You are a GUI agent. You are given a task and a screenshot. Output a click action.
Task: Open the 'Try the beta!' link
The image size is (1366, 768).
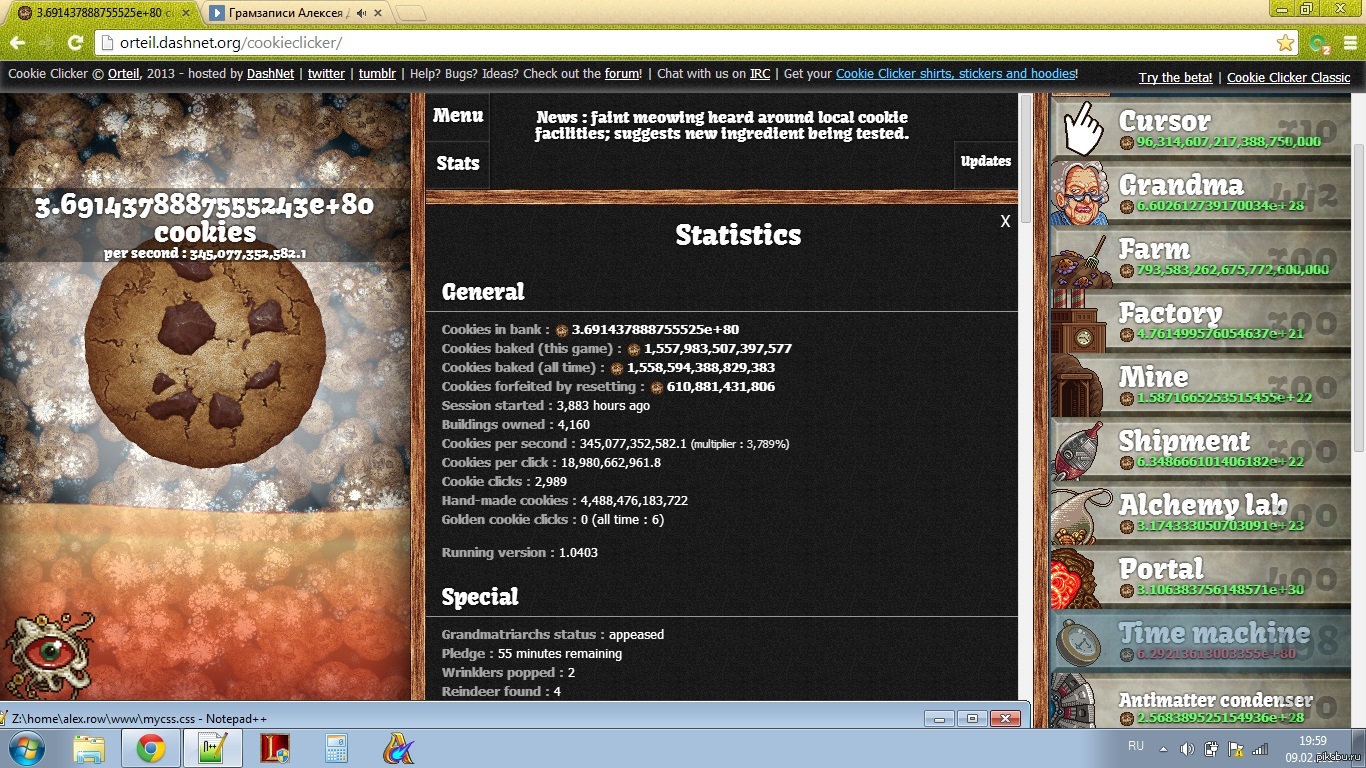pos(1175,77)
